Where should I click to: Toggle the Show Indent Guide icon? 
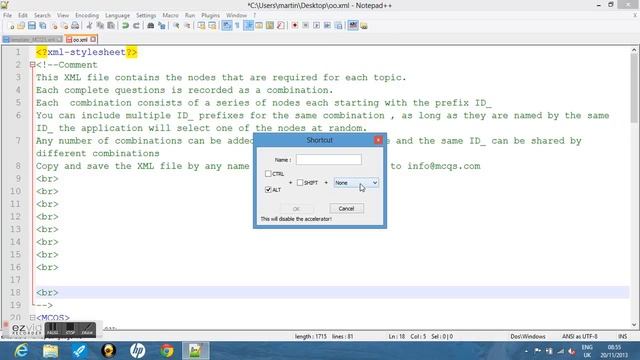pyautogui.click(x=249, y=26)
